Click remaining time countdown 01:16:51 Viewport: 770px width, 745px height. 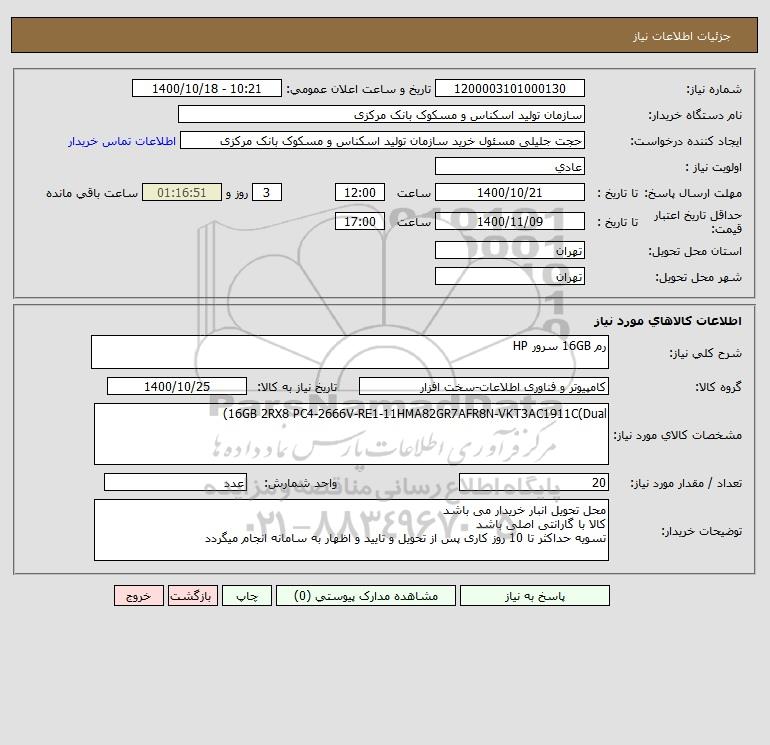182,193
